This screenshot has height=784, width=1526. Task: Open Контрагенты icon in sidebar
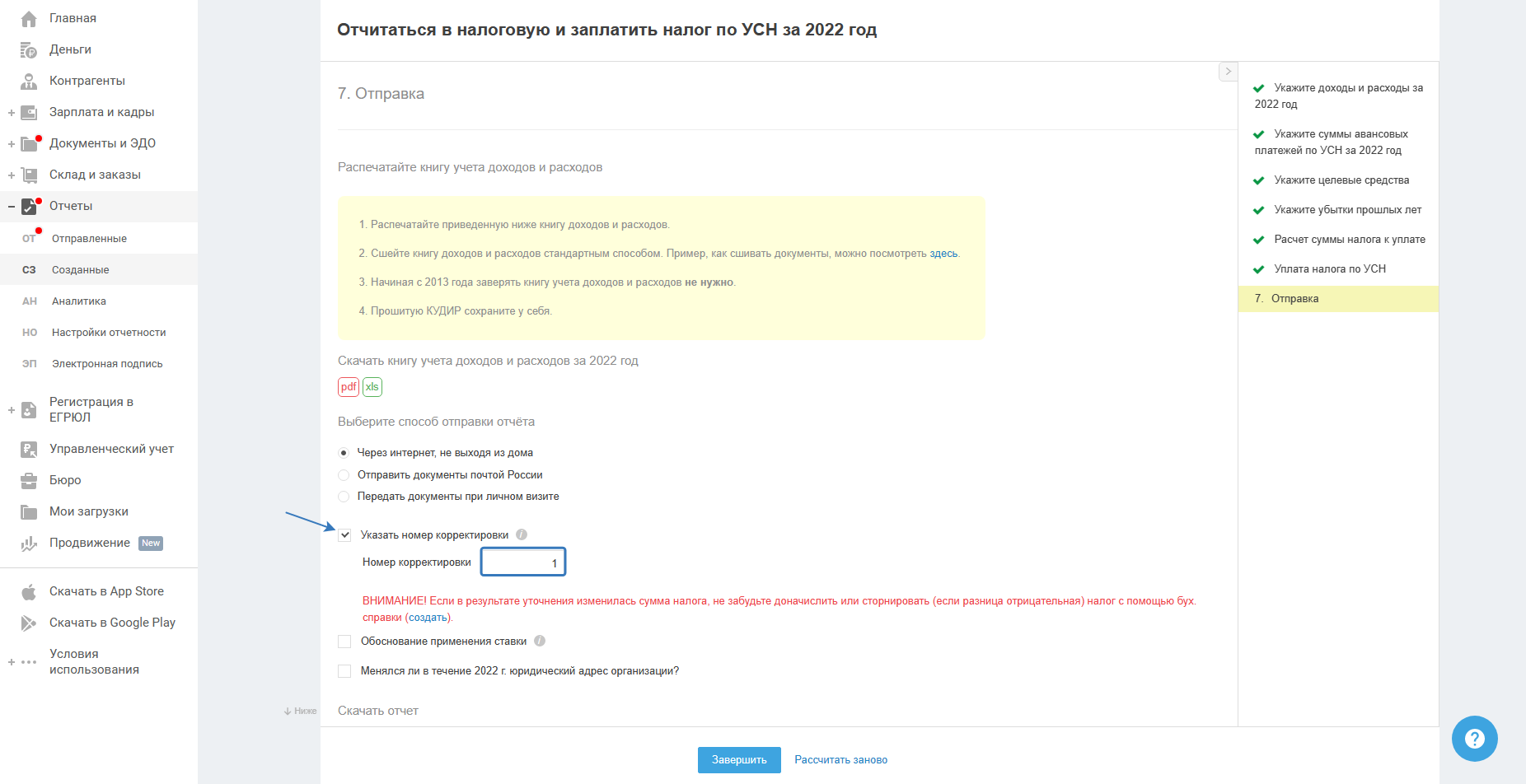[x=29, y=82]
